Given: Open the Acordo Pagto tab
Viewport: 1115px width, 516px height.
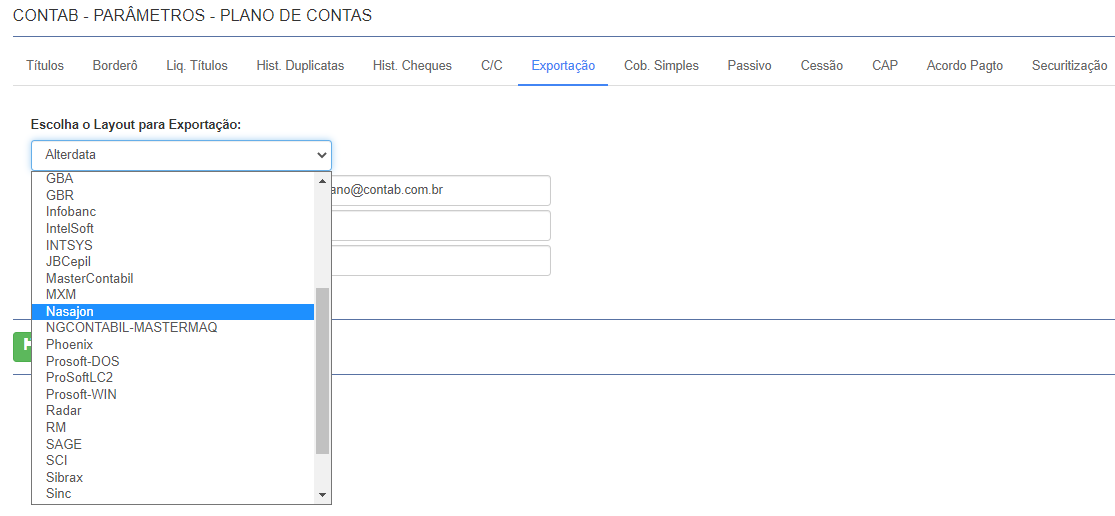Looking at the screenshot, I should (x=964, y=65).
